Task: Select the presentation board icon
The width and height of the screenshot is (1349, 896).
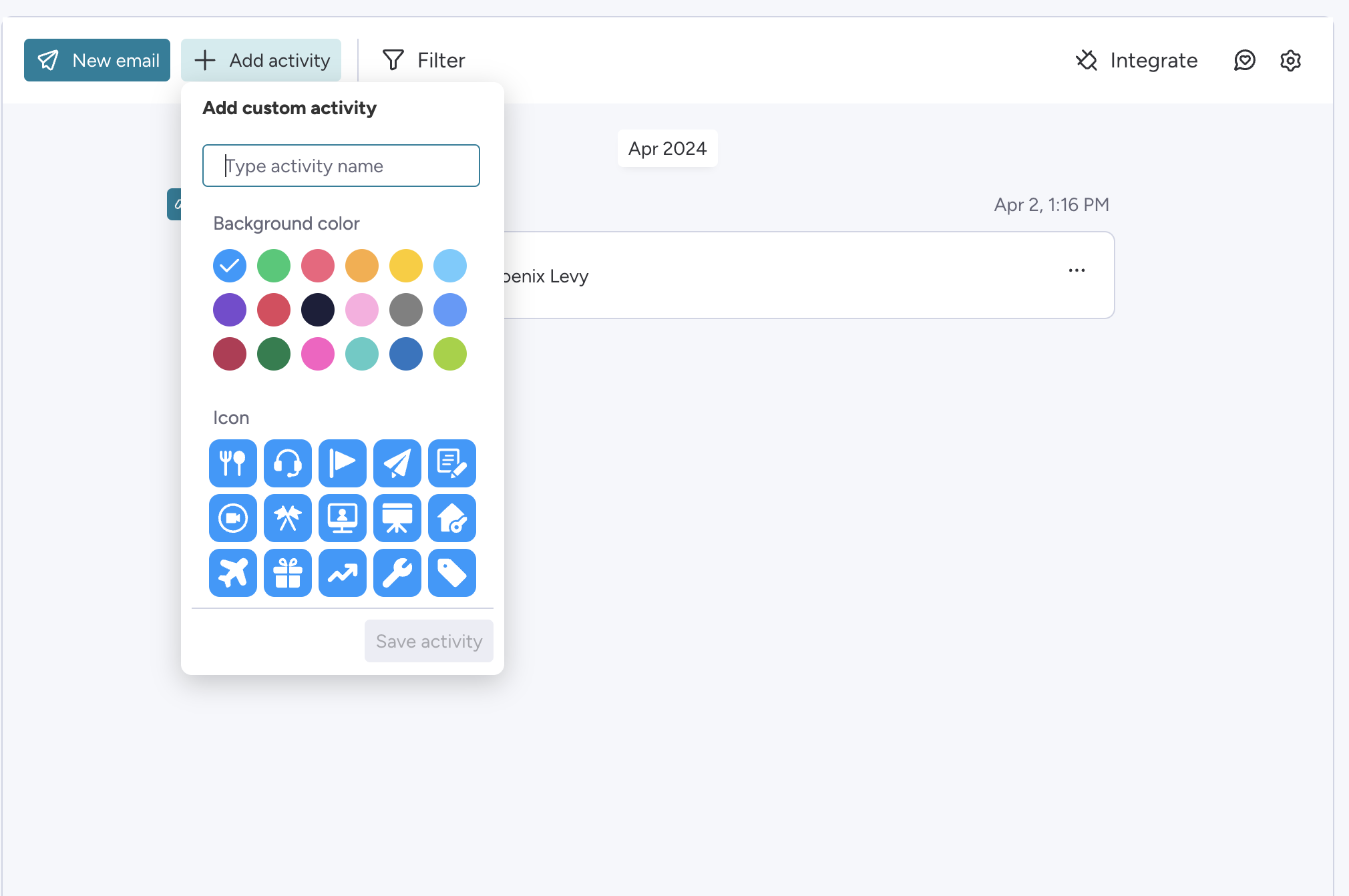Action: click(x=397, y=517)
